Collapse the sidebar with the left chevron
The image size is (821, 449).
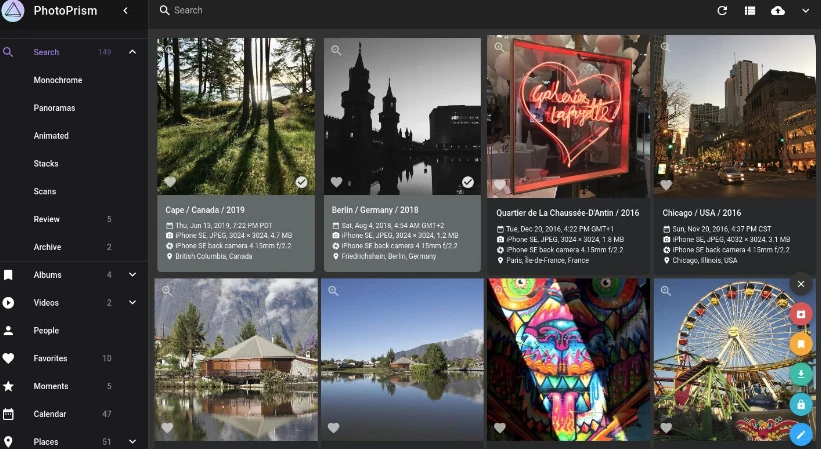[126, 10]
